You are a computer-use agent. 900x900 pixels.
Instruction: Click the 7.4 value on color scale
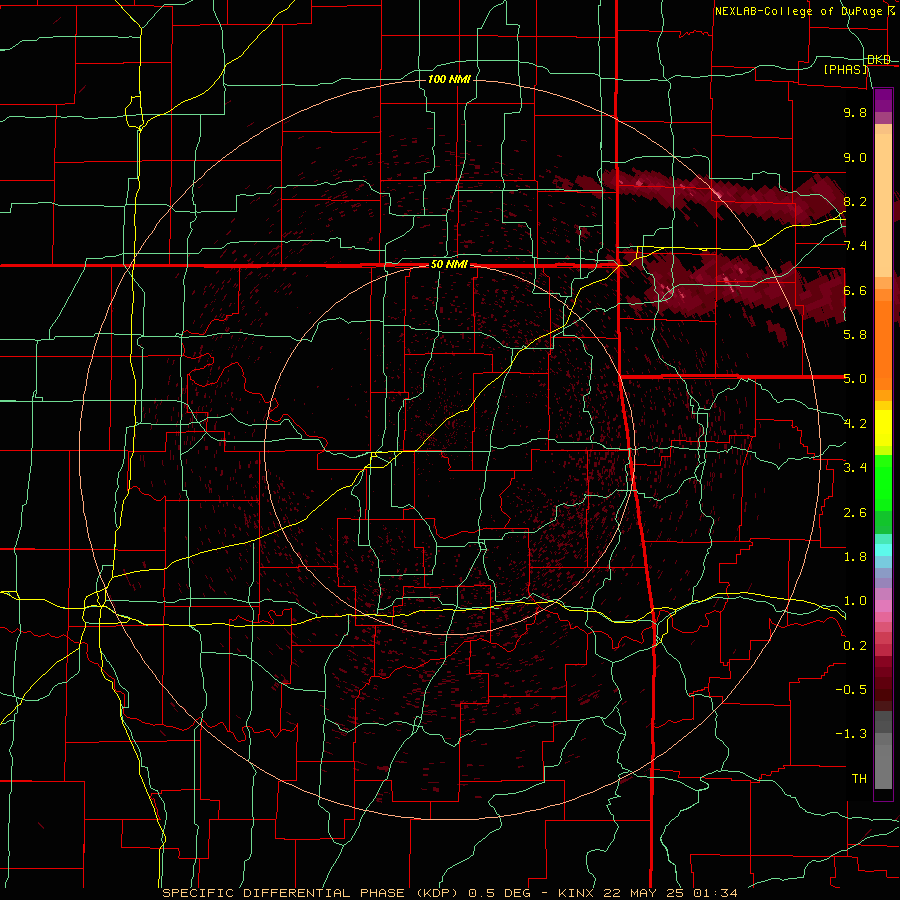pyautogui.click(x=855, y=246)
